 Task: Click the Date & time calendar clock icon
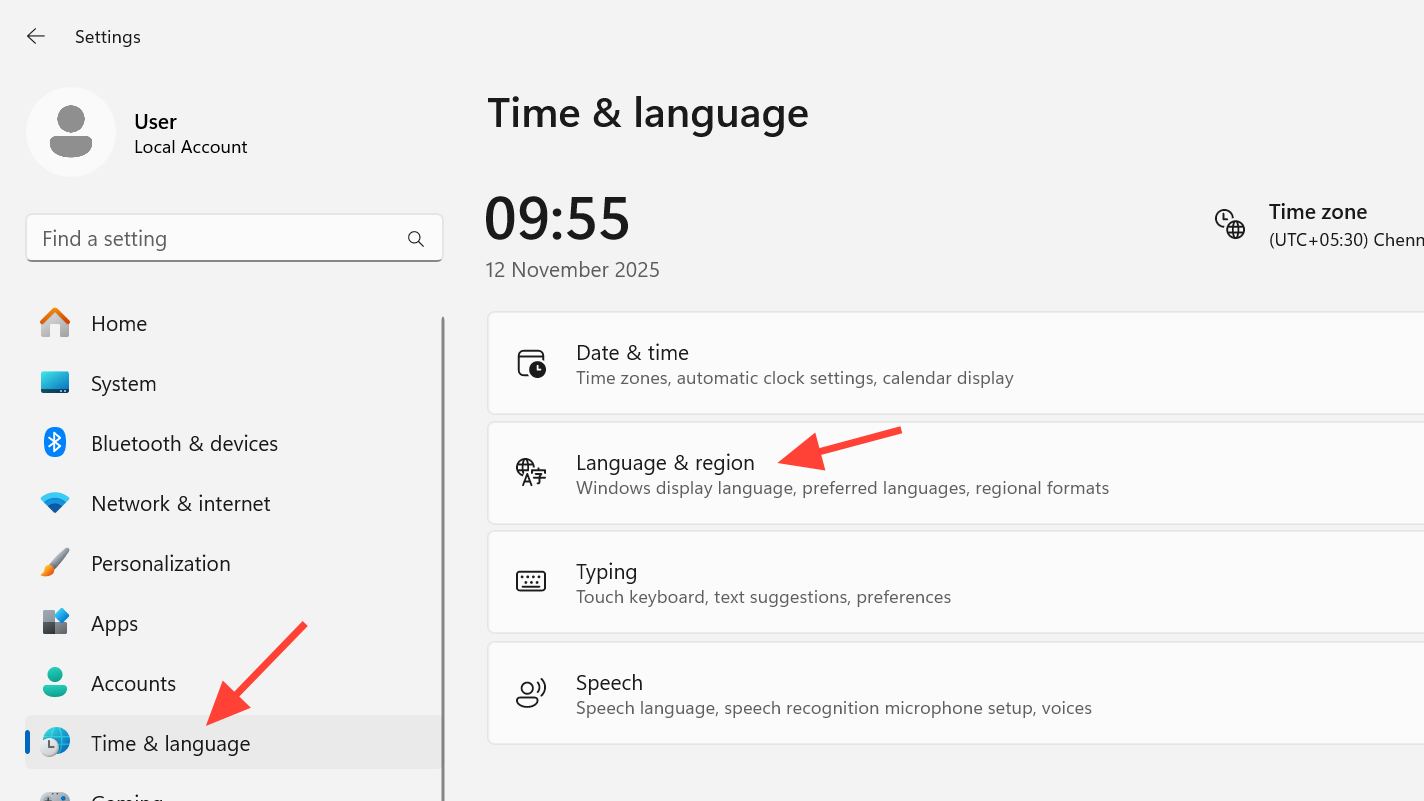(x=531, y=363)
